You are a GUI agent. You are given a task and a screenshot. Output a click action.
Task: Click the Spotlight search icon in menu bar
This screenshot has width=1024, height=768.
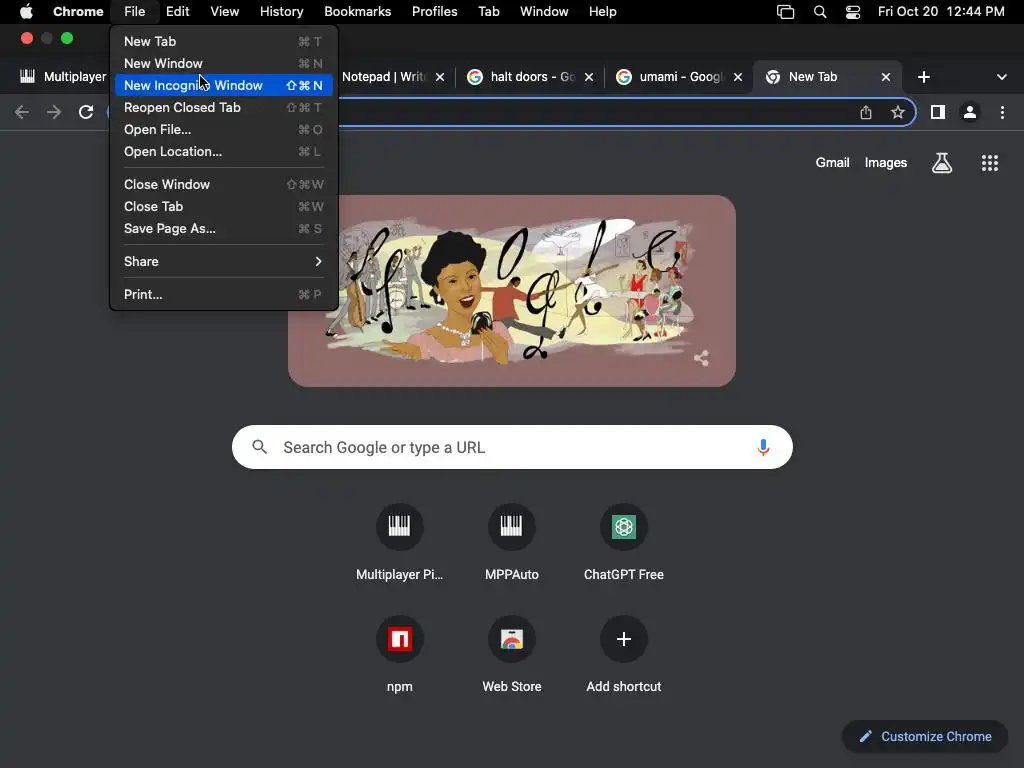coord(820,12)
